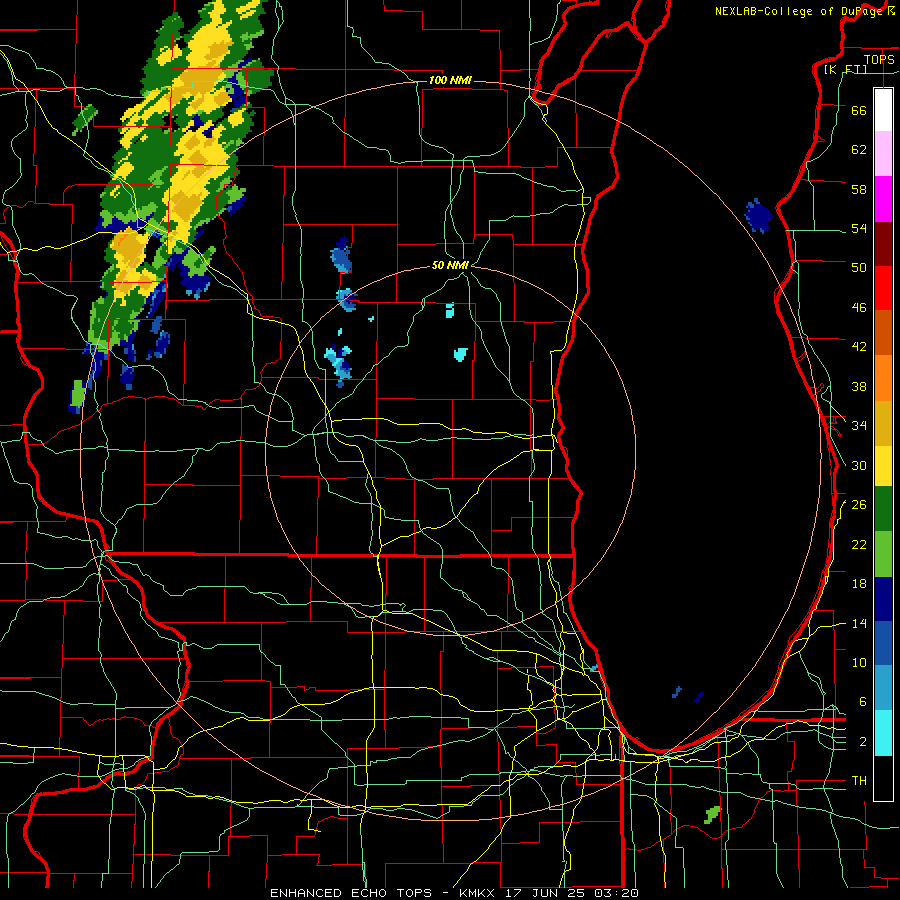The width and height of the screenshot is (900, 900).
Task: Click the "ENHANCED ECHO TOPS" title text
Action: (351, 893)
